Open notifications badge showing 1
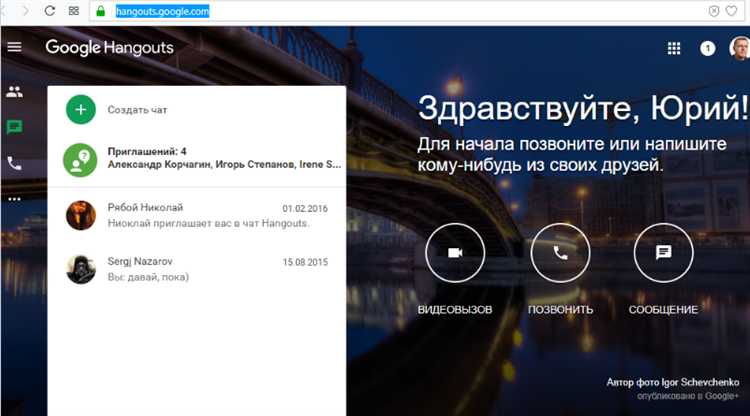The height and width of the screenshot is (416, 750). point(707,48)
